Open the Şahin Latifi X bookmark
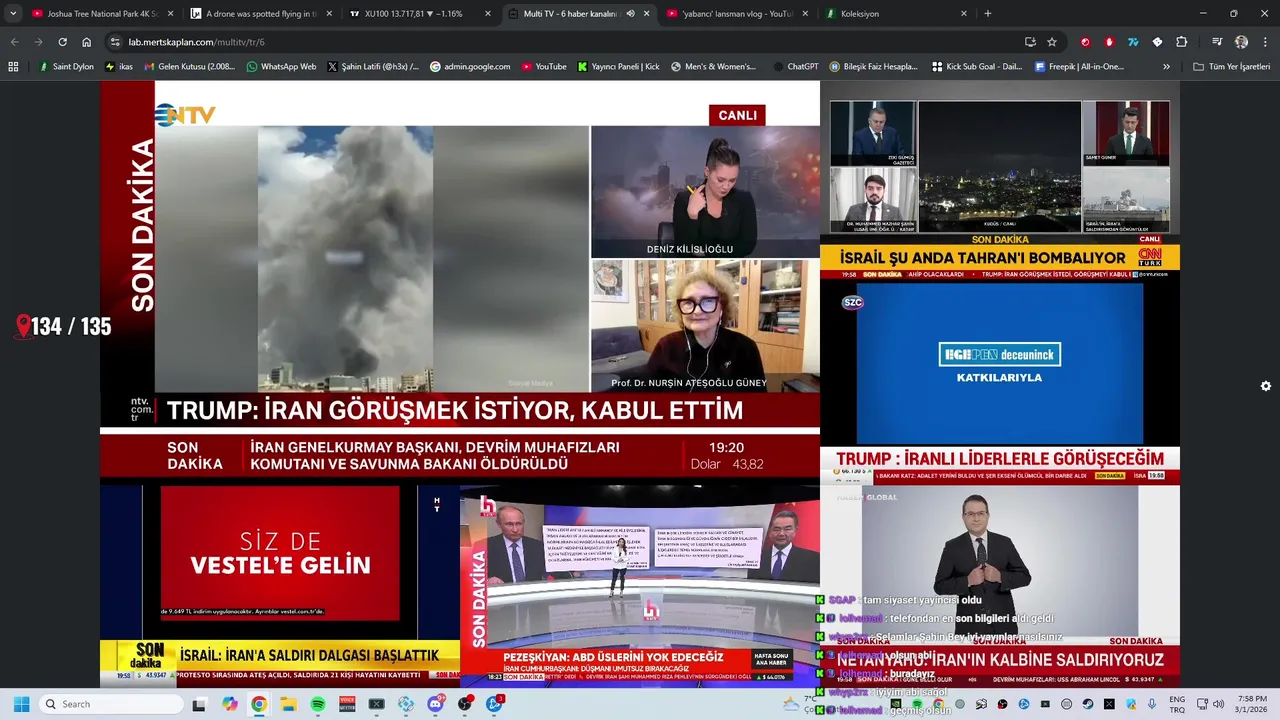Screen dimensions: 1280x720 coord(373,67)
